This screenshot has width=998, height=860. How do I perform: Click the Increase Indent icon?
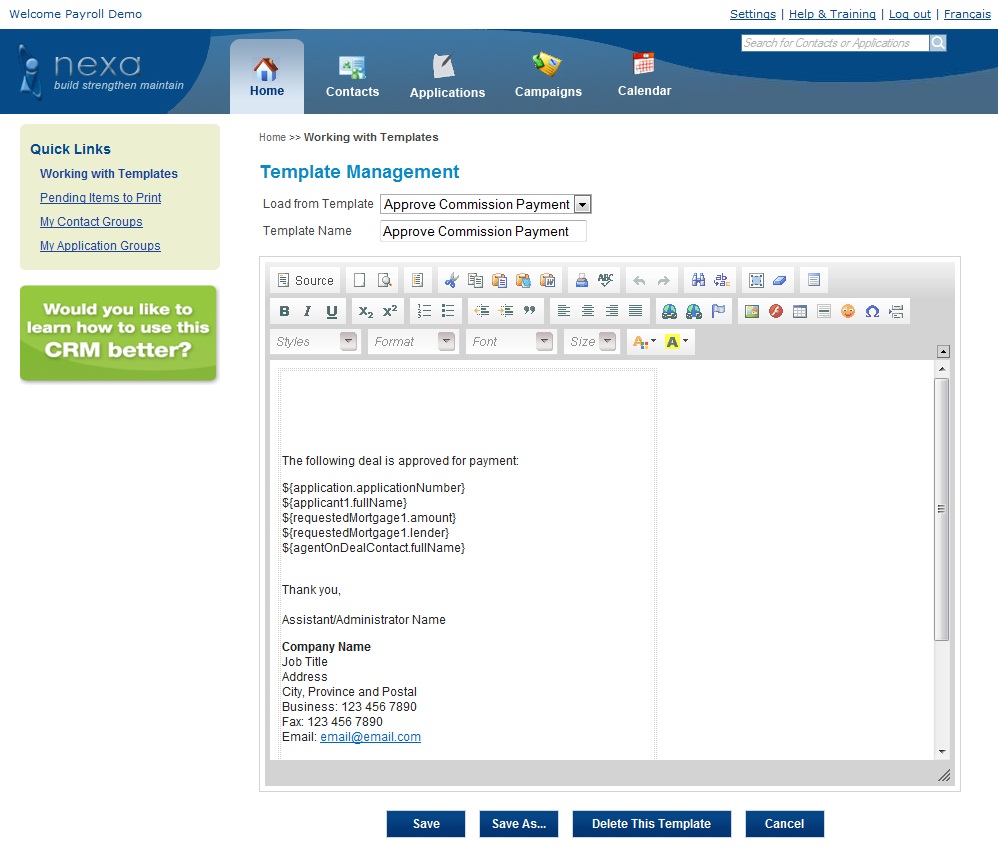(506, 311)
